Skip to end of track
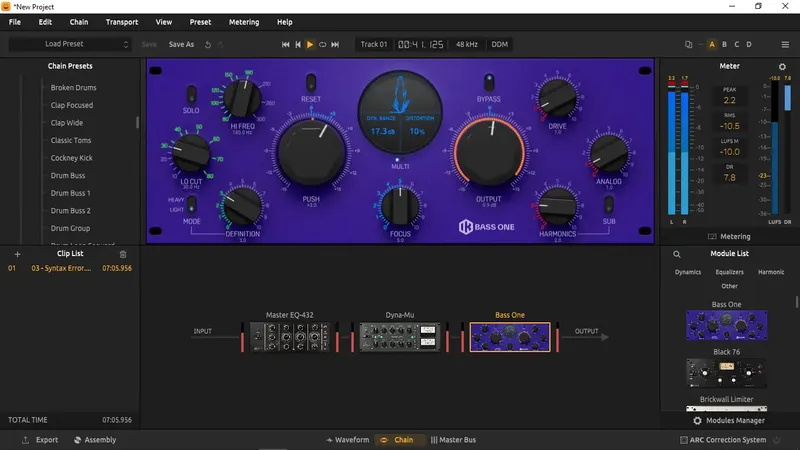 (335, 44)
